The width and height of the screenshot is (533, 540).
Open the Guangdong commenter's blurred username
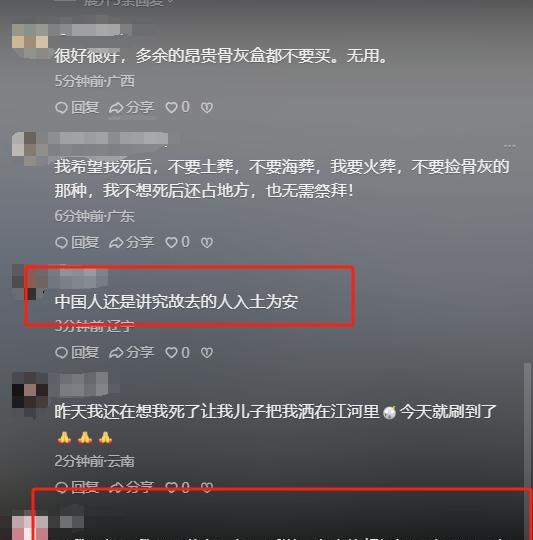108,139
